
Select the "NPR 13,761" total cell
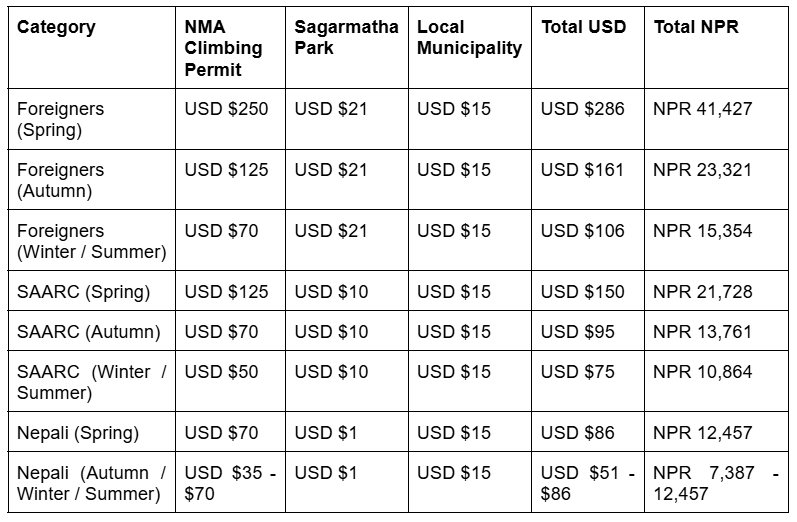(x=702, y=332)
